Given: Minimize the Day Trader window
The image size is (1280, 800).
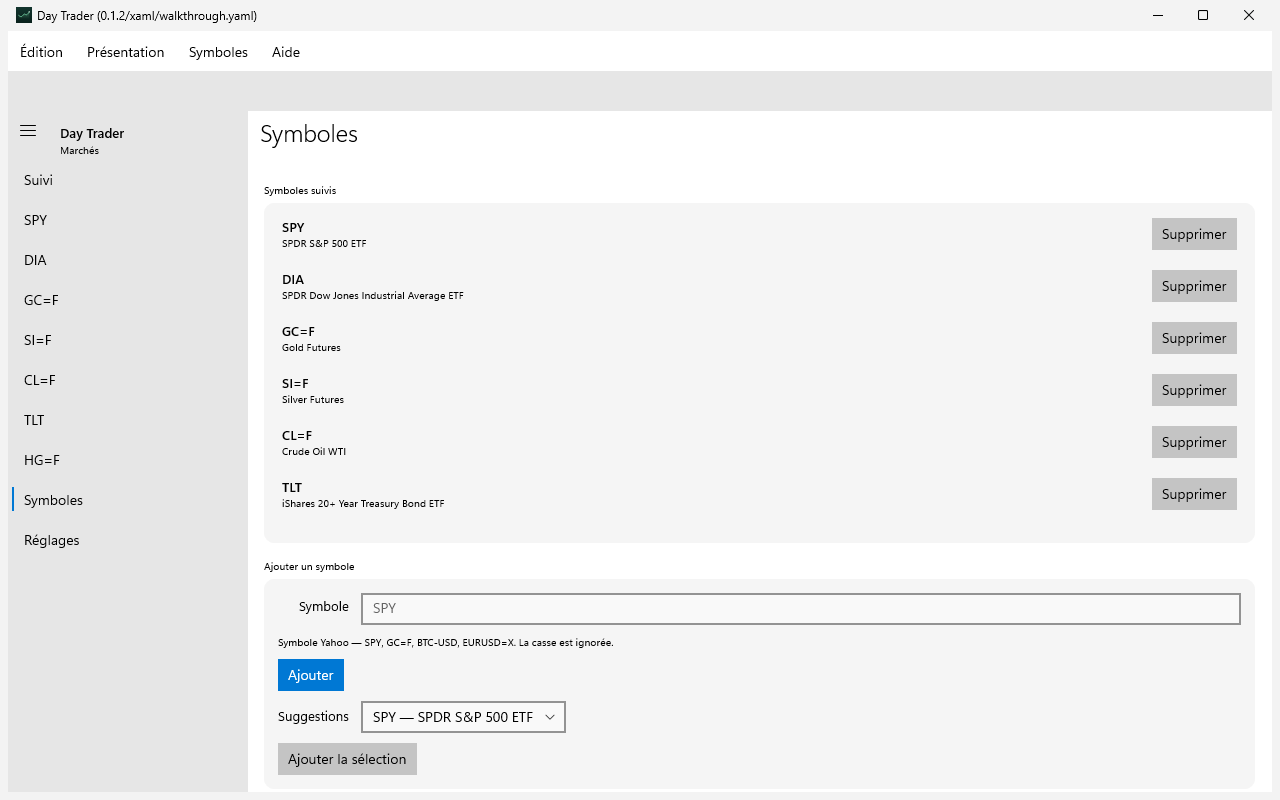Looking at the screenshot, I should click(x=1157, y=15).
